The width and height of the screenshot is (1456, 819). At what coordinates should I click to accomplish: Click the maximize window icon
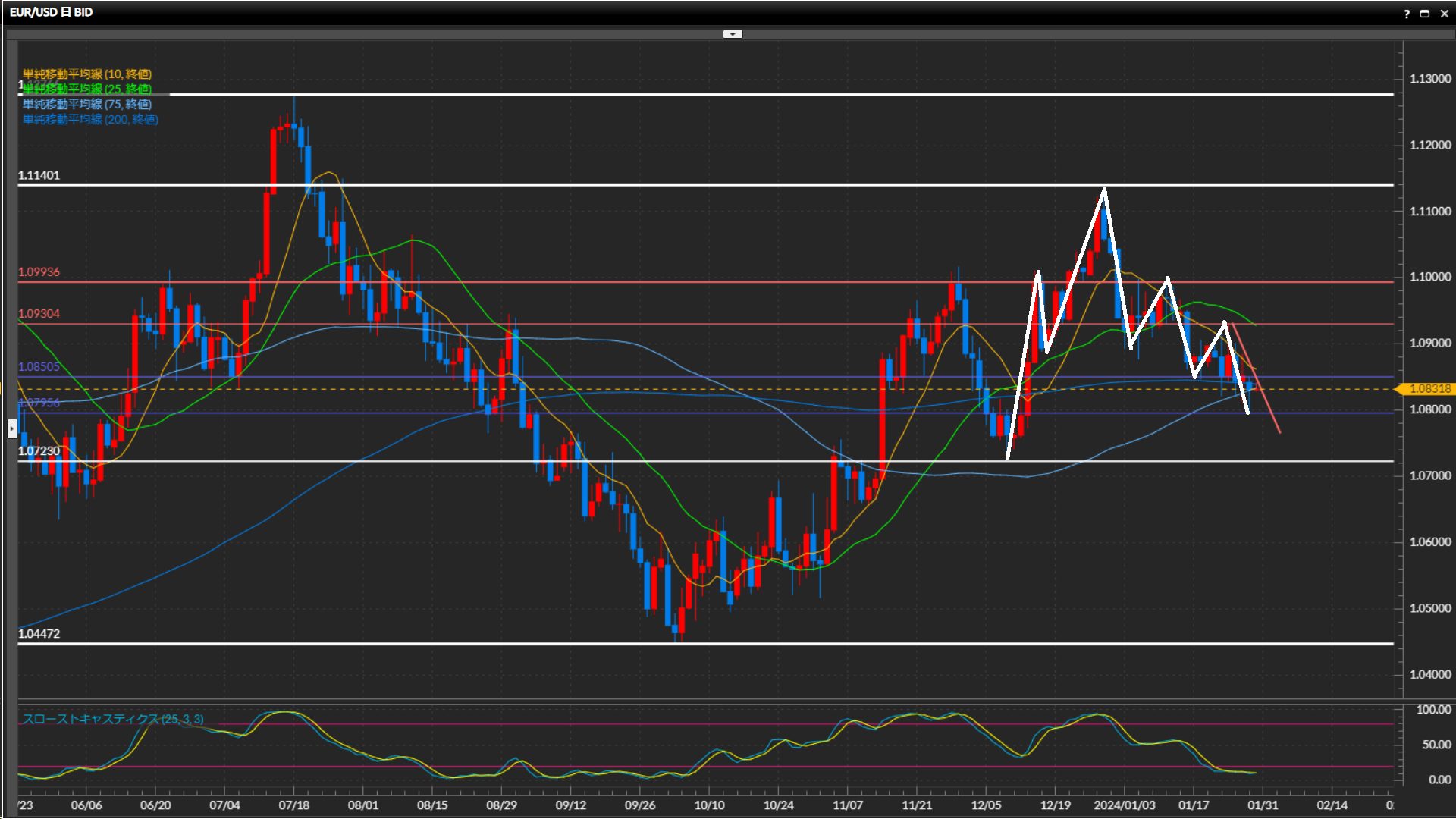click(x=1425, y=13)
